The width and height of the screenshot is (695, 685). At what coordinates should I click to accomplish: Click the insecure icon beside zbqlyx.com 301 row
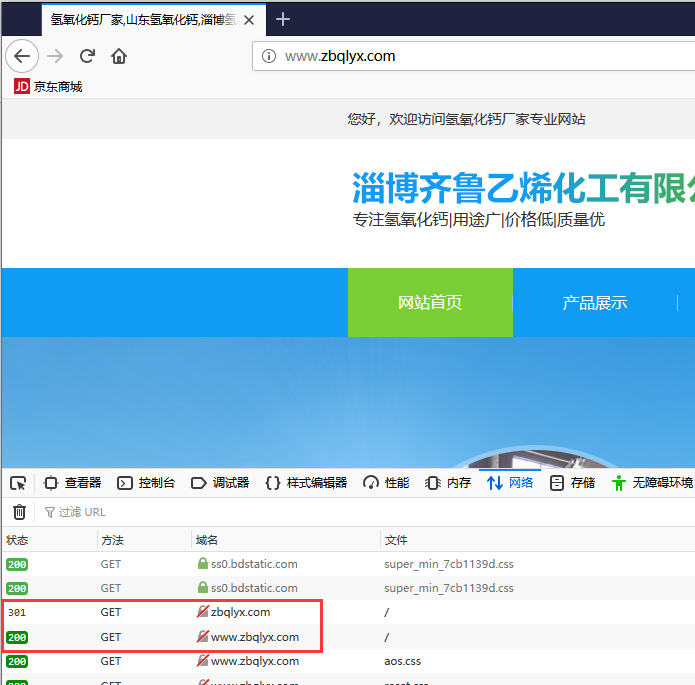tap(203, 611)
